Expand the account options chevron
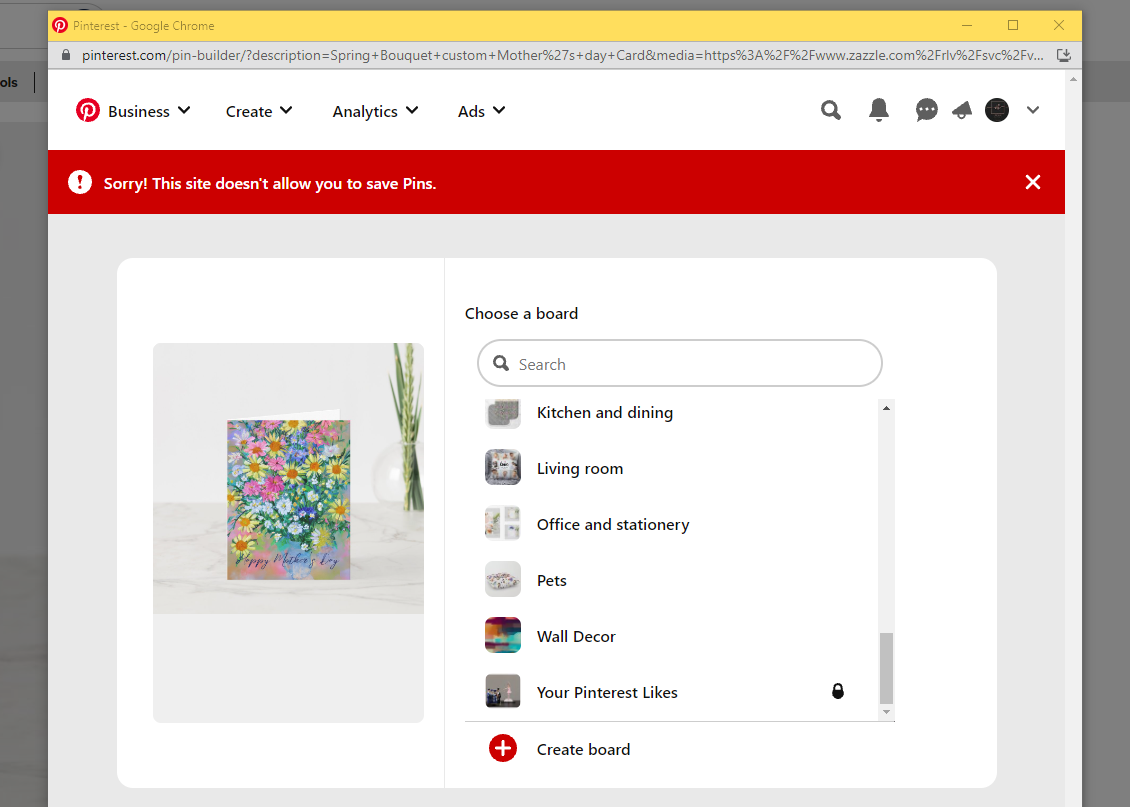 click(1033, 110)
